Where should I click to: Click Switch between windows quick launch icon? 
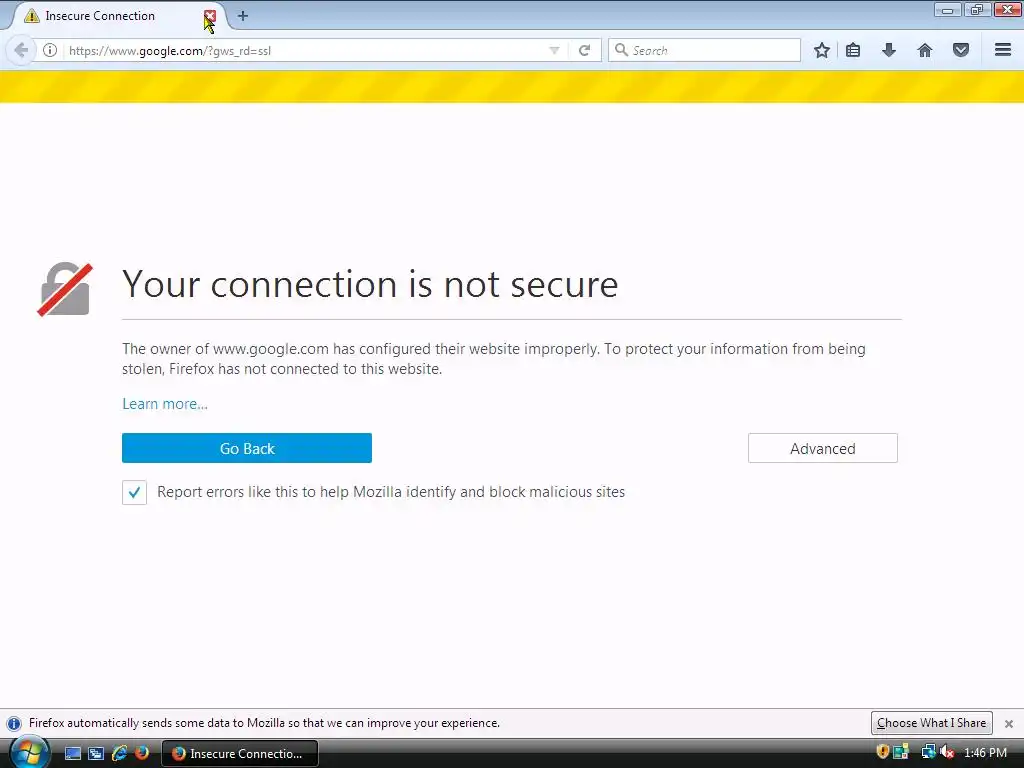tap(96, 754)
